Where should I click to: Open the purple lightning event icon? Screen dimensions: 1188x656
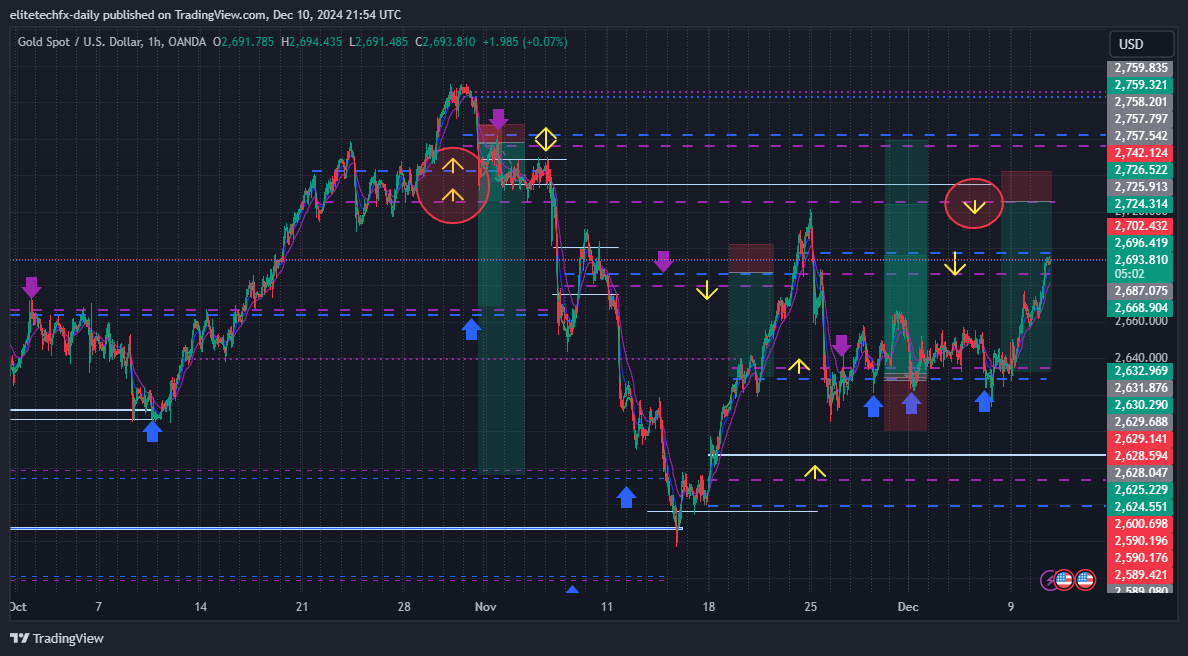[x=1049, y=580]
